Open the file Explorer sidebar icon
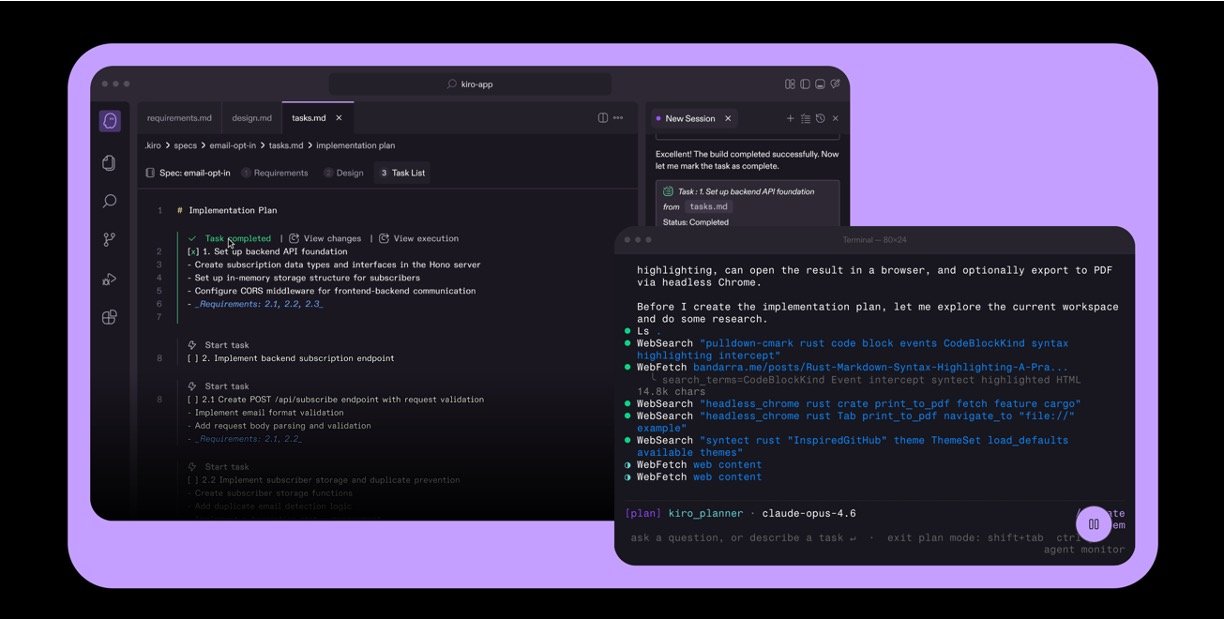This screenshot has height=620, width=1224. [x=110, y=162]
